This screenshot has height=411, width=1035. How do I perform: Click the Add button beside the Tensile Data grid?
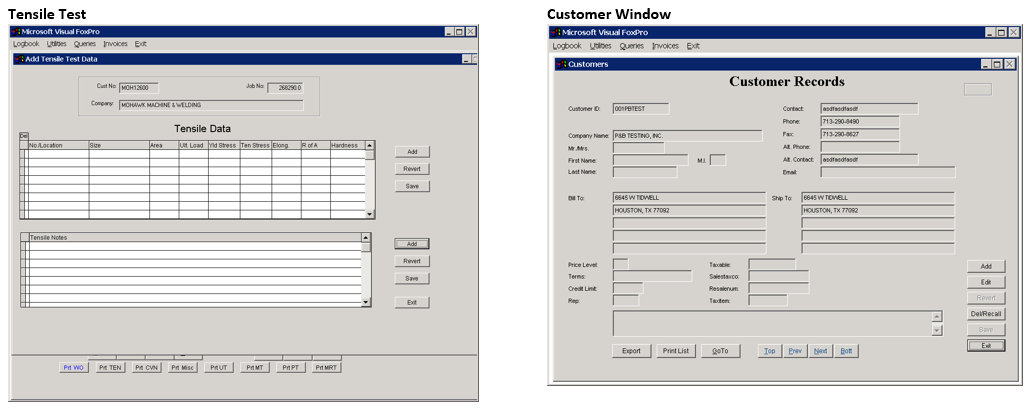pyautogui.click(x=412, y=152)
